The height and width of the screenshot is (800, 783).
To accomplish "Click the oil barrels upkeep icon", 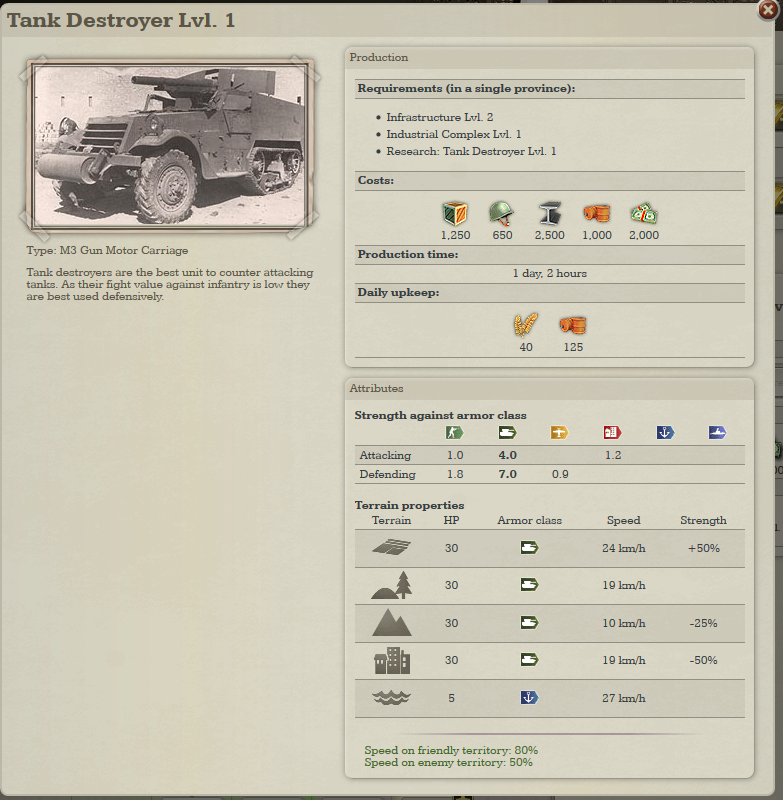I will [573, 325].
